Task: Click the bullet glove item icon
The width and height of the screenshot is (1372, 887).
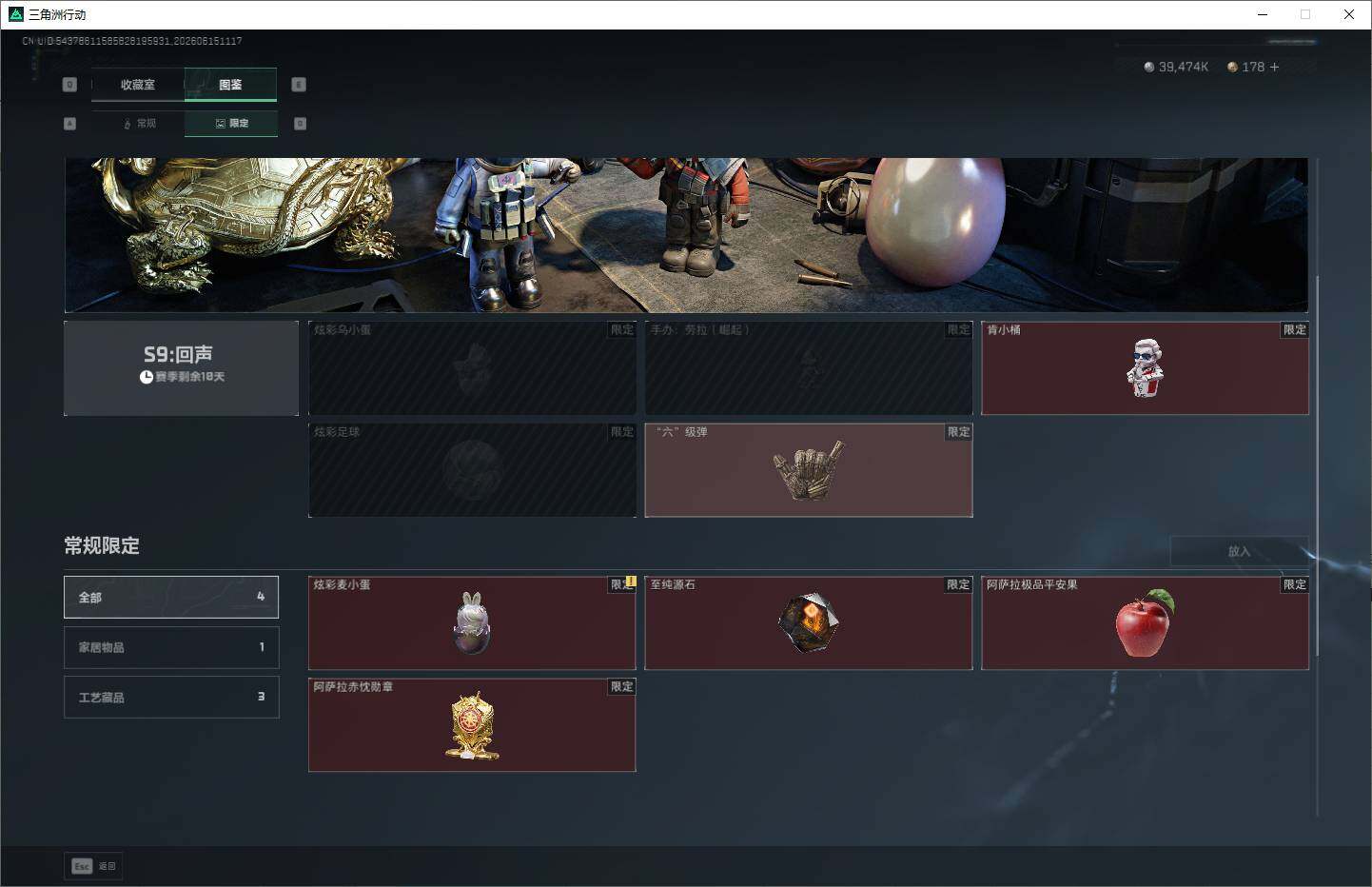Action: pos(809,471)
